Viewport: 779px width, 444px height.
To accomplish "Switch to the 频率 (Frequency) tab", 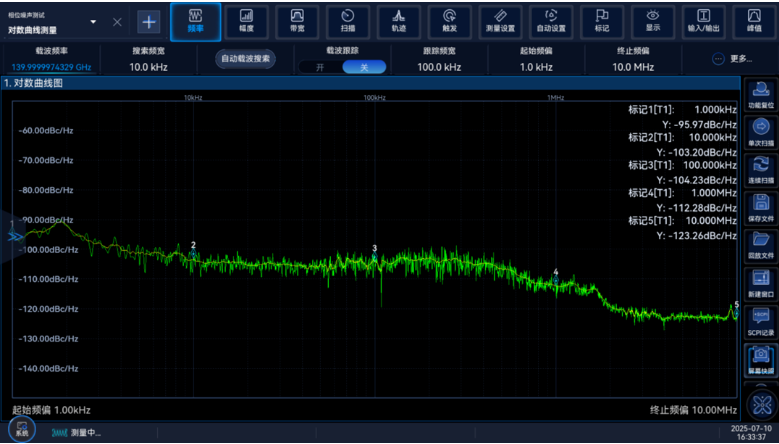I will [195, 21].
